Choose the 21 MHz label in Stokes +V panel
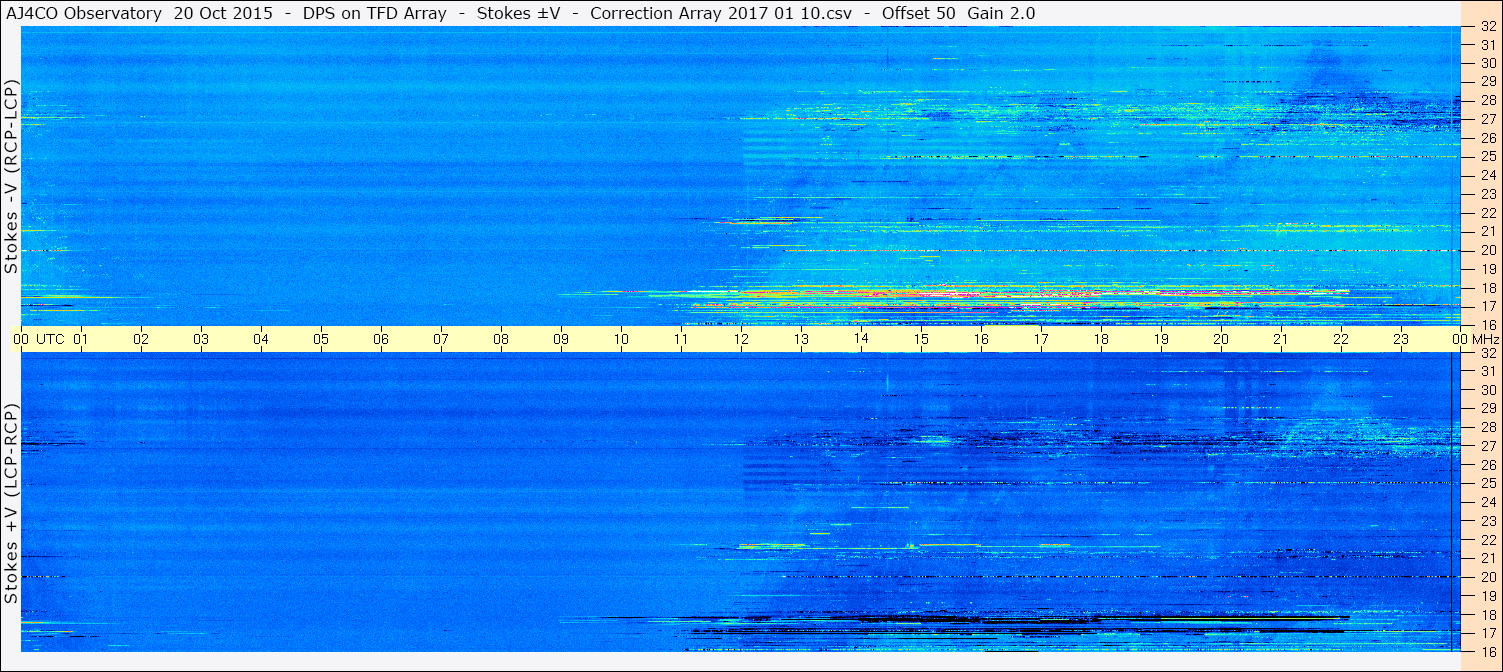The image size is (1503, 672). [x=1487, y=558]
